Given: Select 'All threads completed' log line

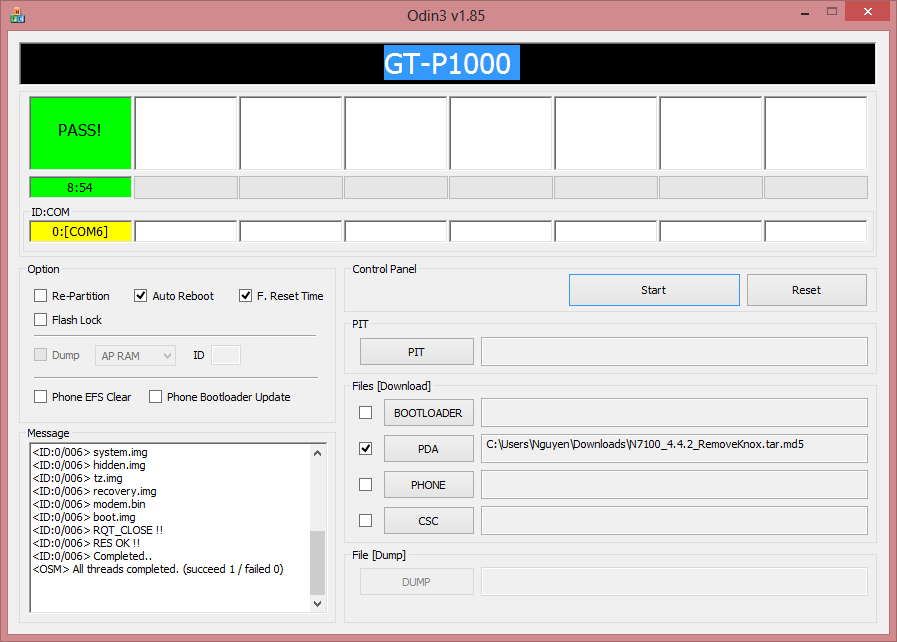Looking at the screenshot, I should coord(158,569).
